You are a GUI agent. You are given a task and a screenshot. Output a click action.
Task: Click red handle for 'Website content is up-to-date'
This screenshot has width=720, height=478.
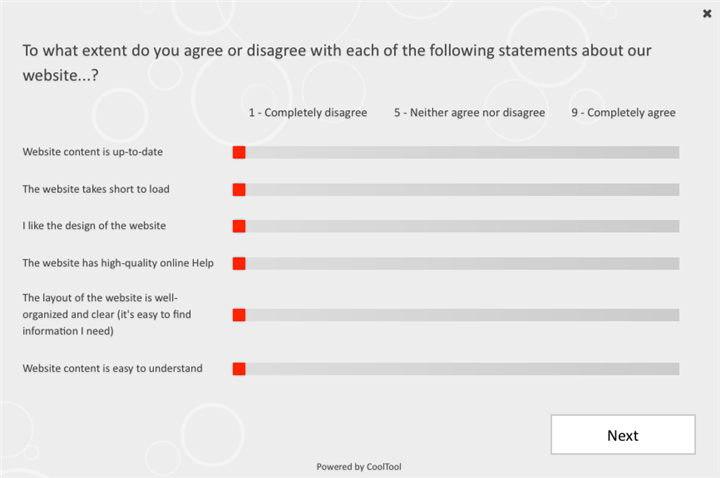click(239, 152)
